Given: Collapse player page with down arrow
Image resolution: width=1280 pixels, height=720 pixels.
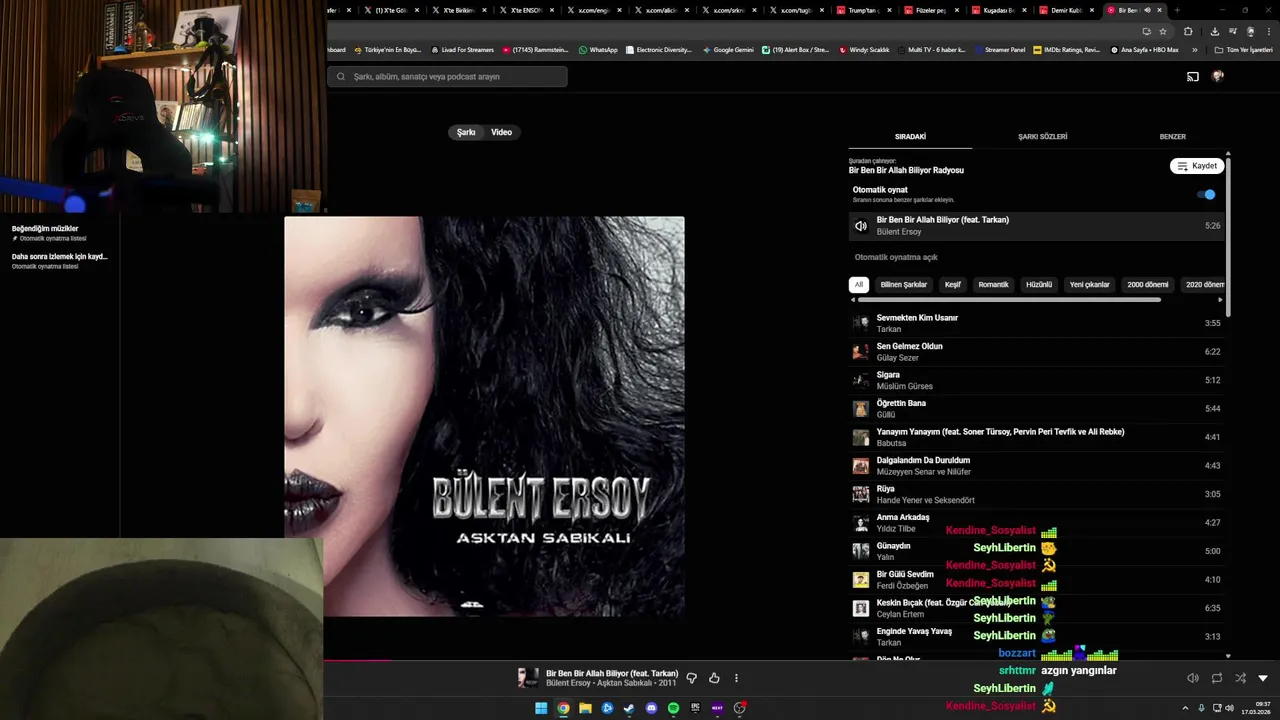Looking at the screenshot, I should coord(1263,678).
